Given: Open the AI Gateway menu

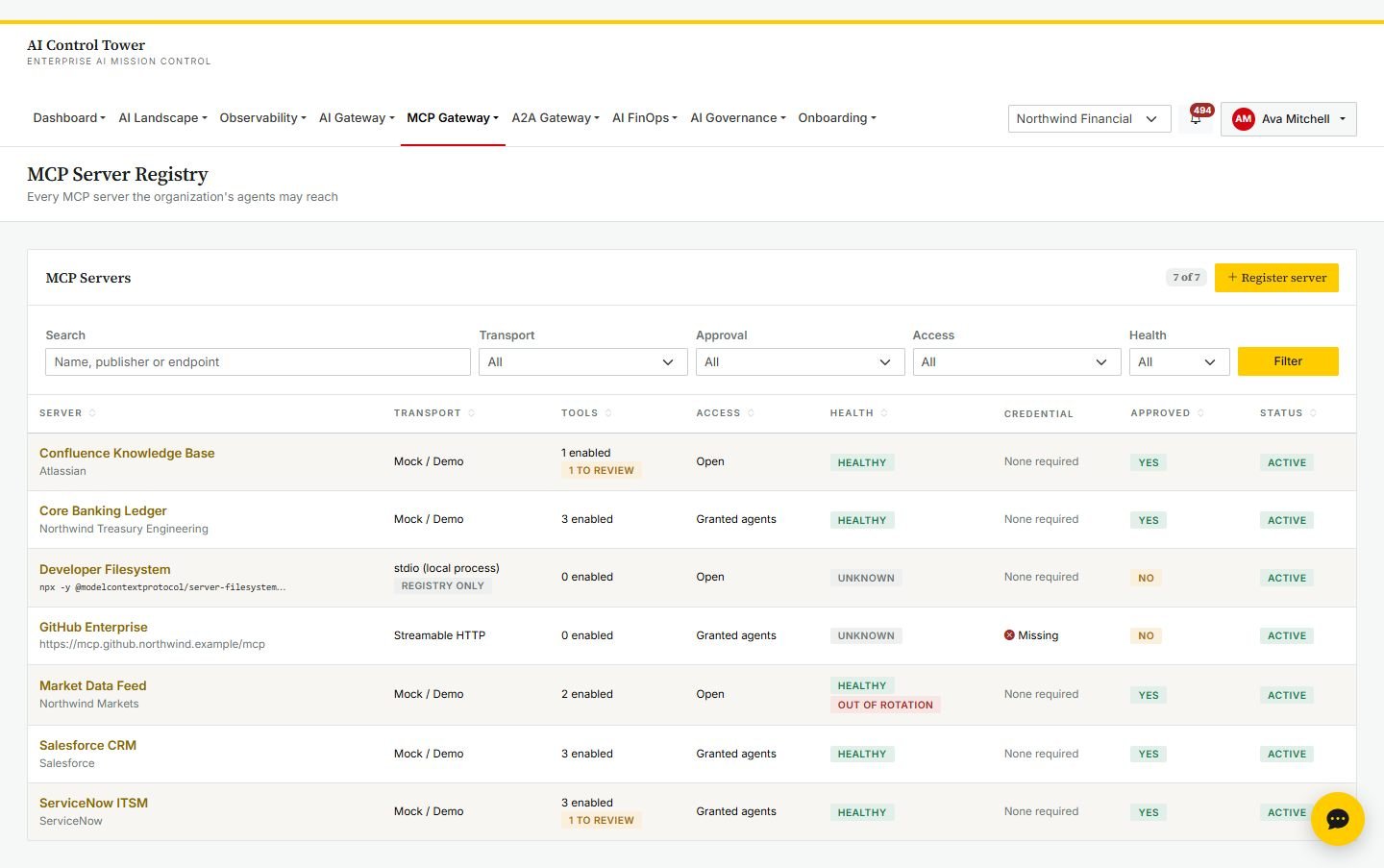Looking at the screenshot, I should pyautogui.click(x=357, y=118).
